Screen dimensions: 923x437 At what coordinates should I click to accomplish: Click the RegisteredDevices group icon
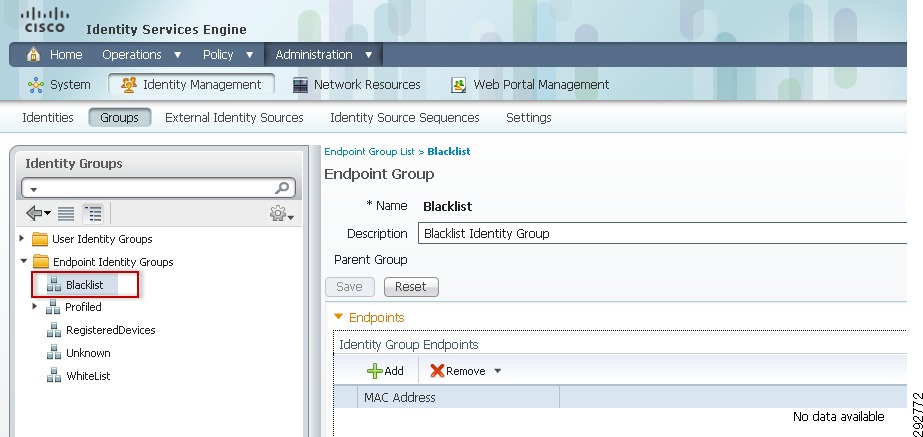pos(54,330)
